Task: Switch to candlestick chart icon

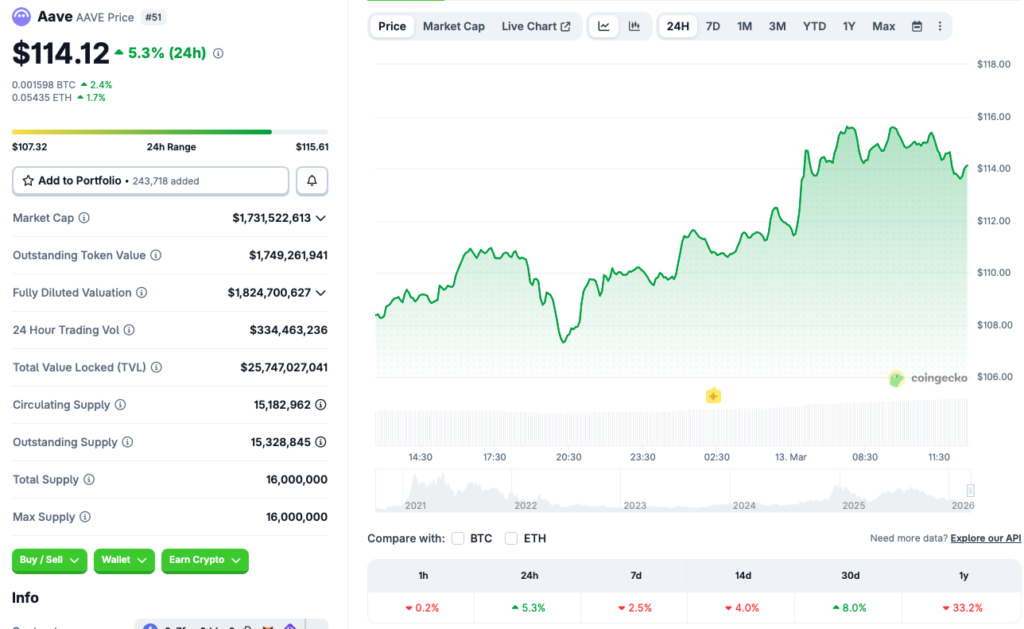Action: tap(634, 26)
